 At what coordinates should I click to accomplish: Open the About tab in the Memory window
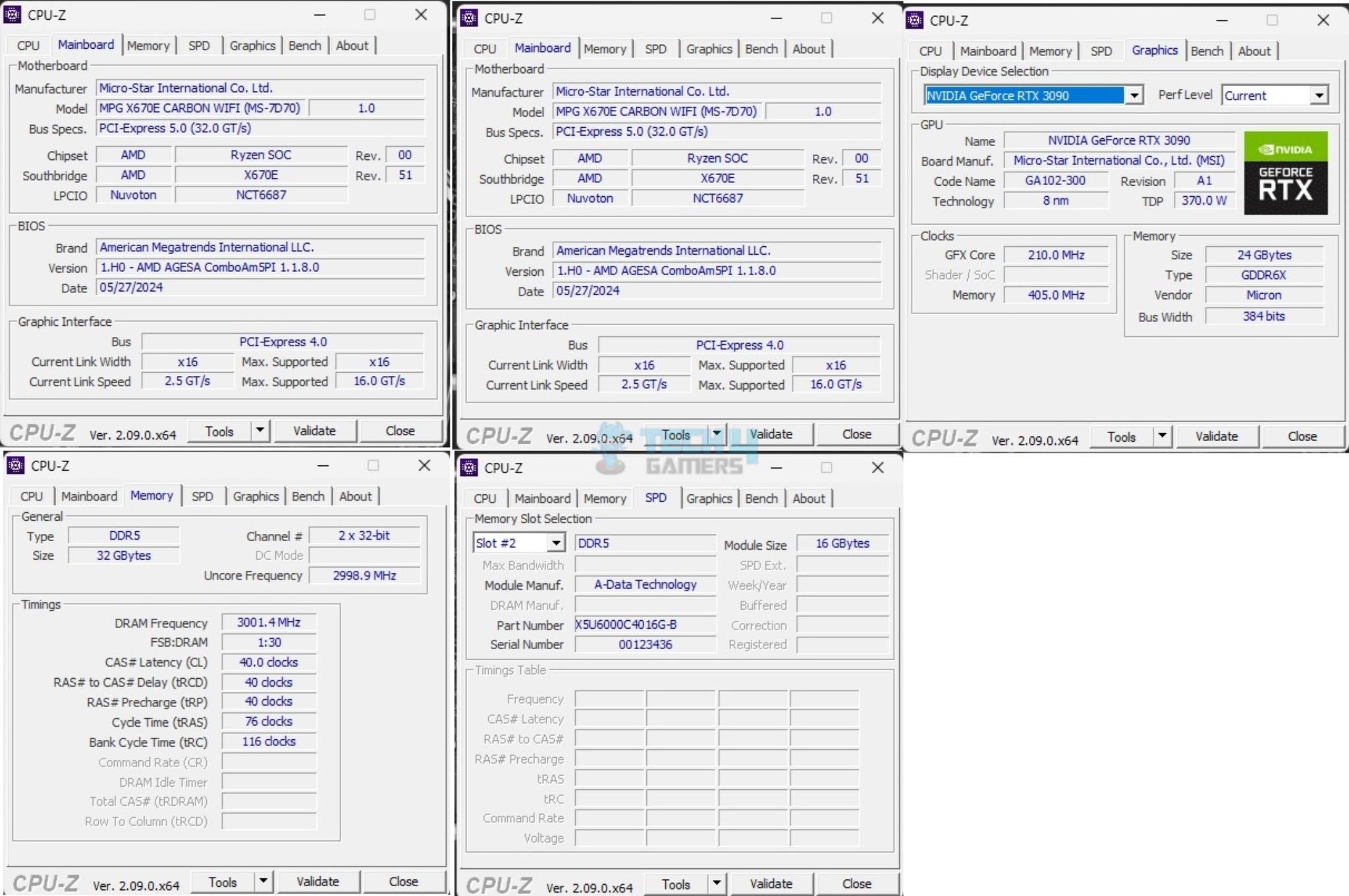[355, 496]
